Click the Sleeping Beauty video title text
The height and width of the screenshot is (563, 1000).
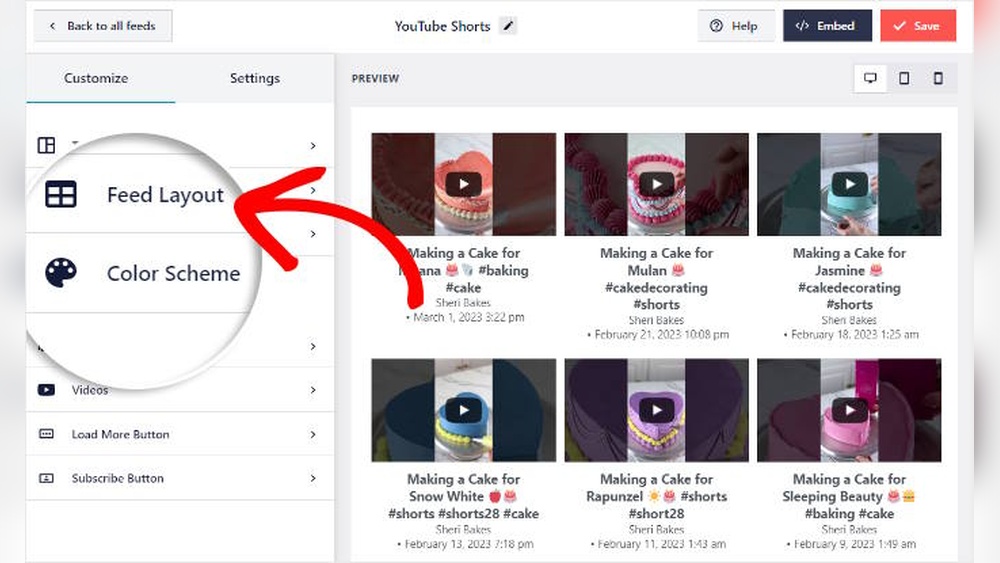pyautogui.click(x=849, y=496)
